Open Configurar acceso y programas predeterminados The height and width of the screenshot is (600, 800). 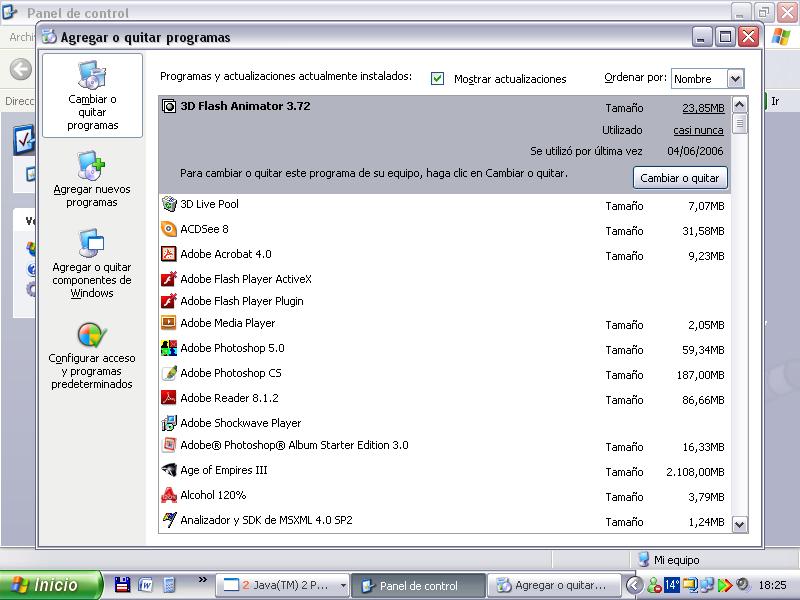(92, 334)
